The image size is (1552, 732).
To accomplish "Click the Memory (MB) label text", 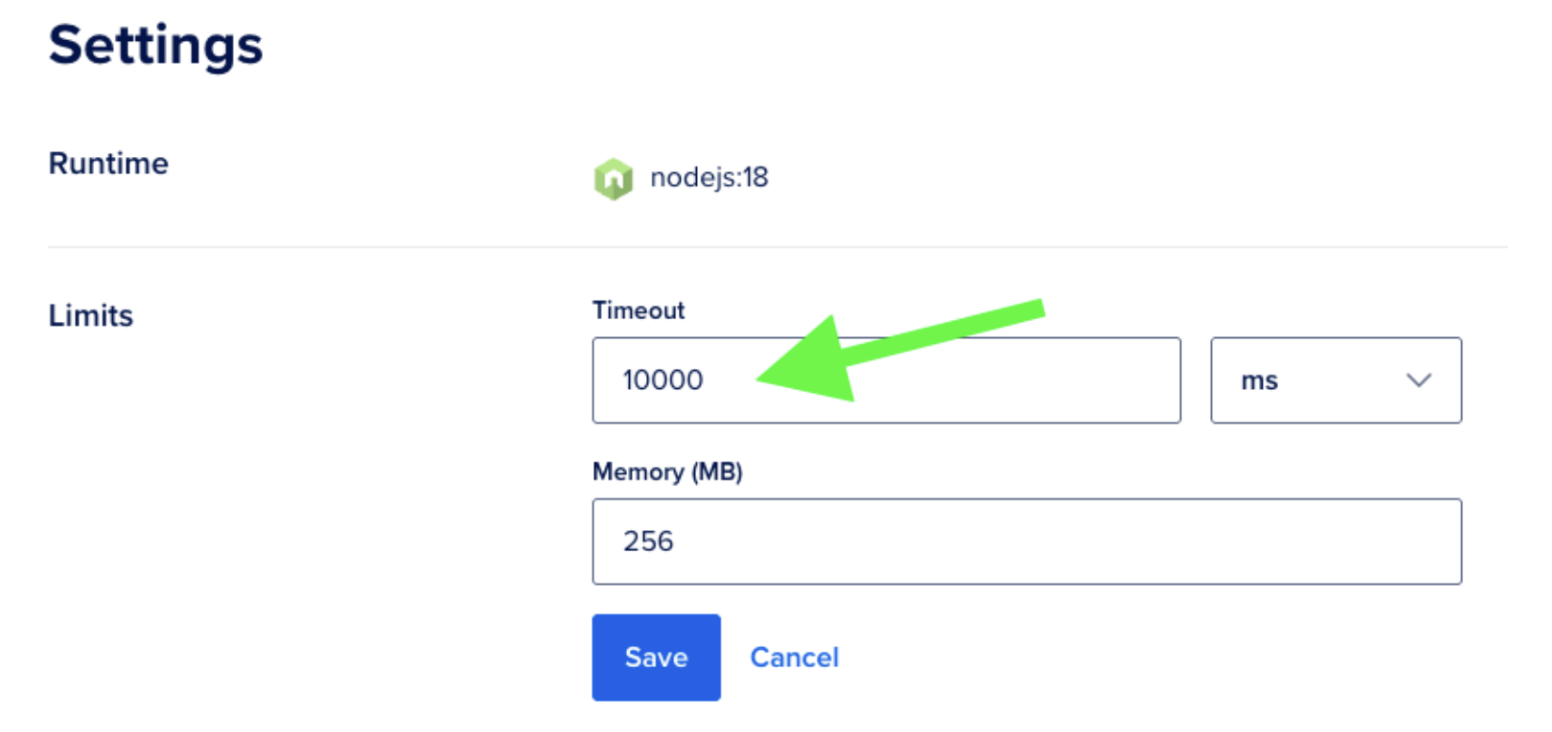I will pyautogui.click(x=668, y=471).
